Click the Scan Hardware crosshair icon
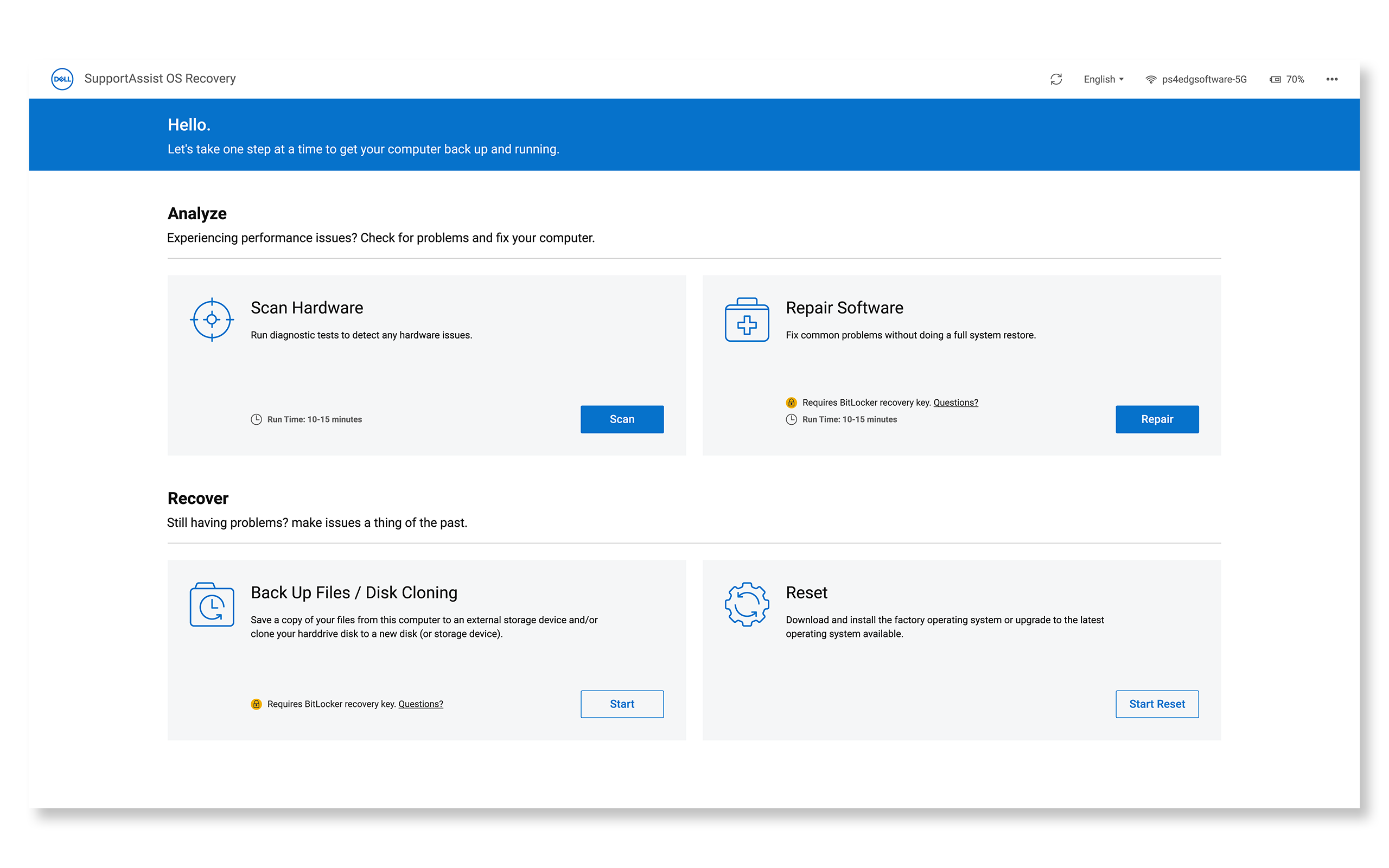Viewport: 1389px width, 868px height. [212, 320]
